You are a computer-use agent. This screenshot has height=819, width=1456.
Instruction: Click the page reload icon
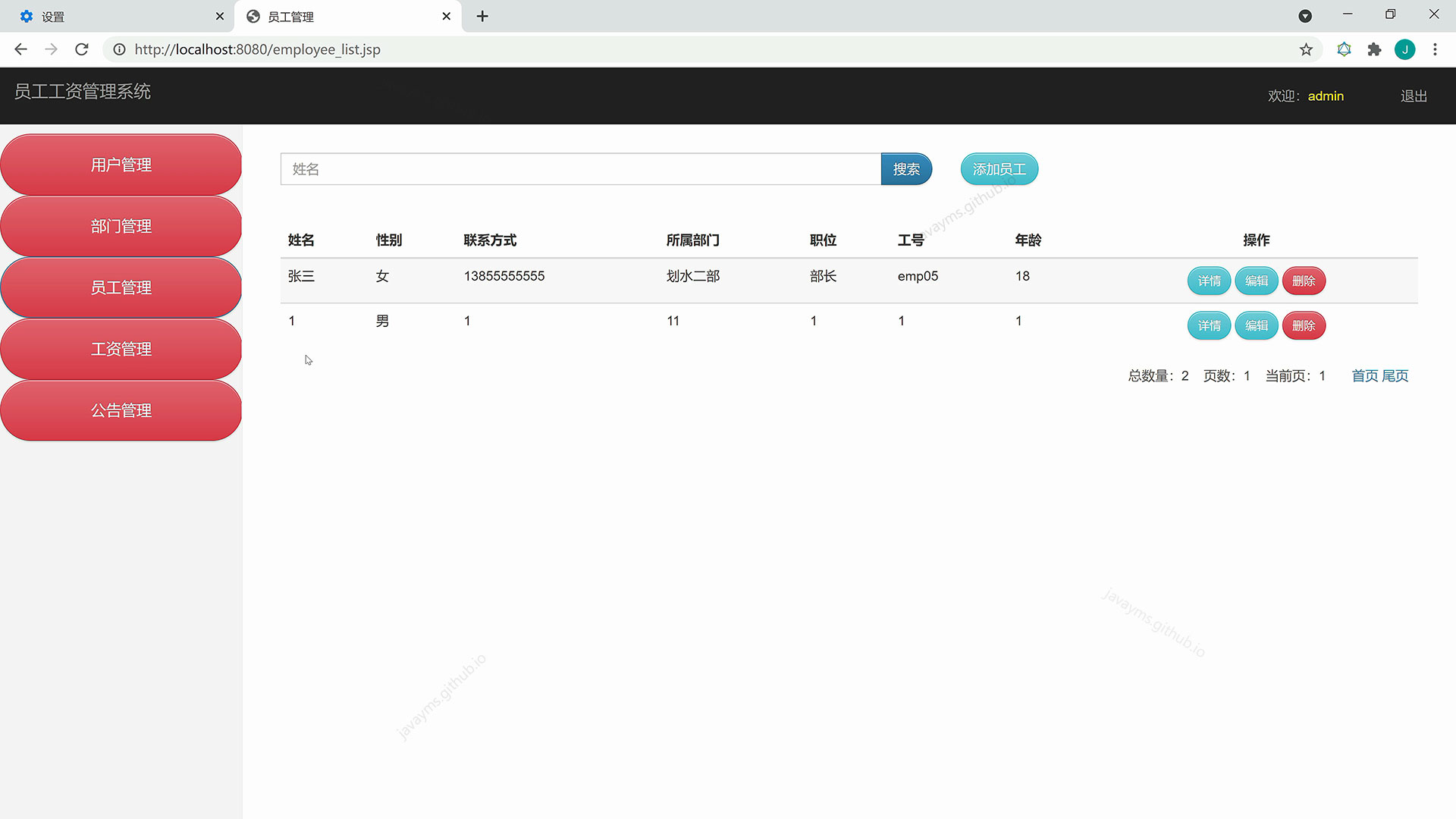(x=81, y=49)
